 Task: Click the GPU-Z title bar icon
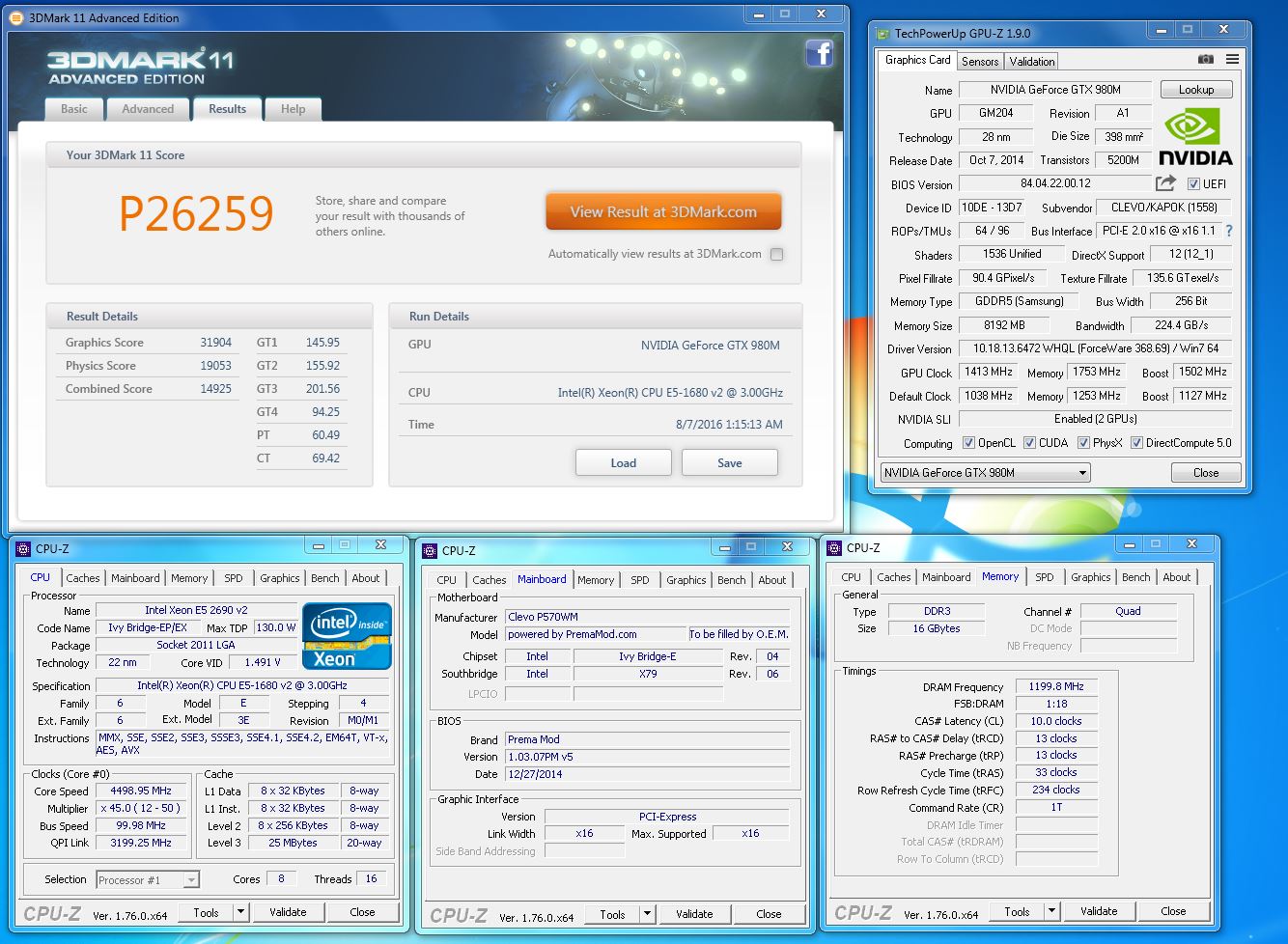click(x=882, y=34)
